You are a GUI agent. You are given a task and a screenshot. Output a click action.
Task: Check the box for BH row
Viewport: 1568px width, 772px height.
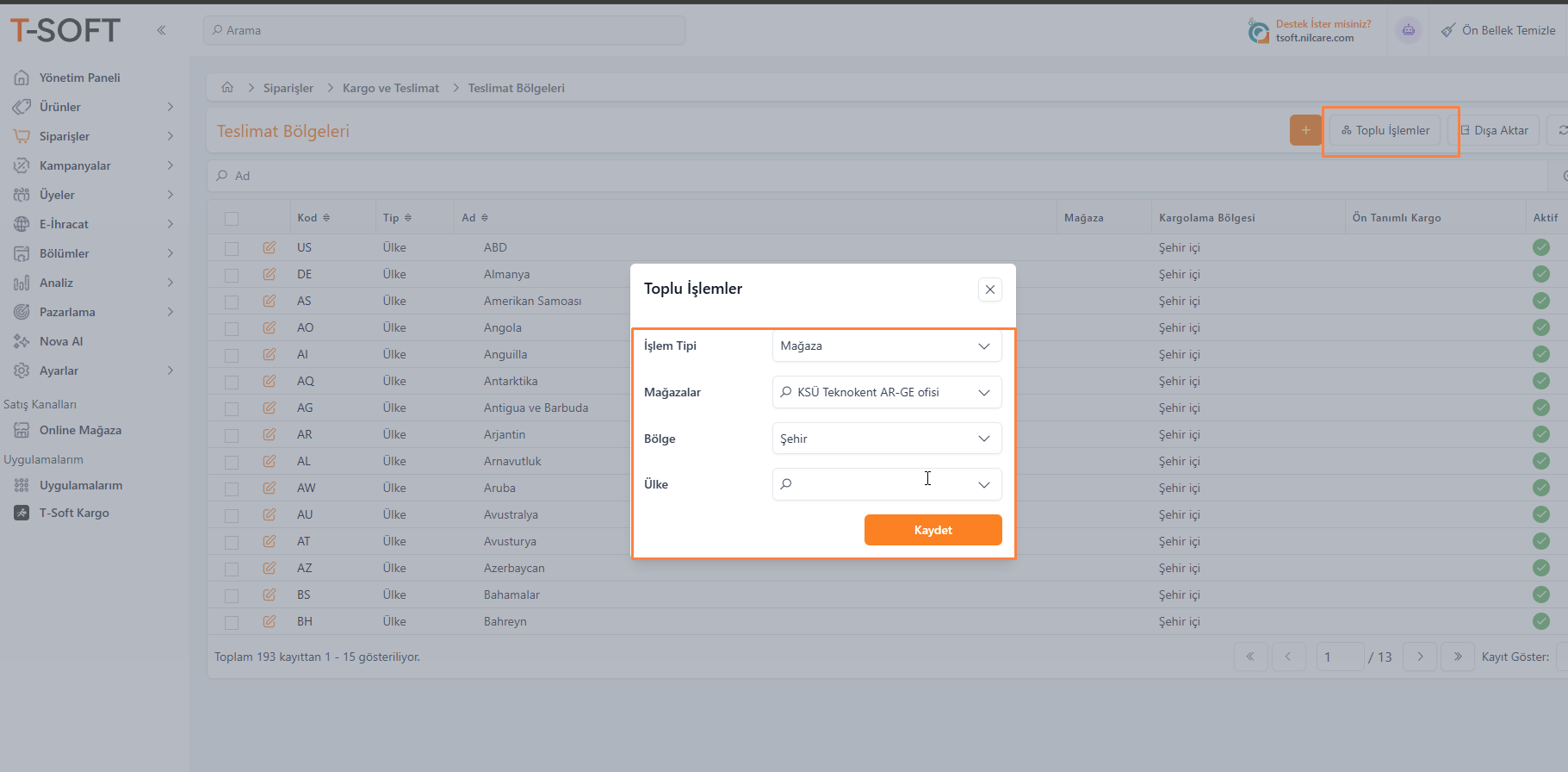pos(232,622)
